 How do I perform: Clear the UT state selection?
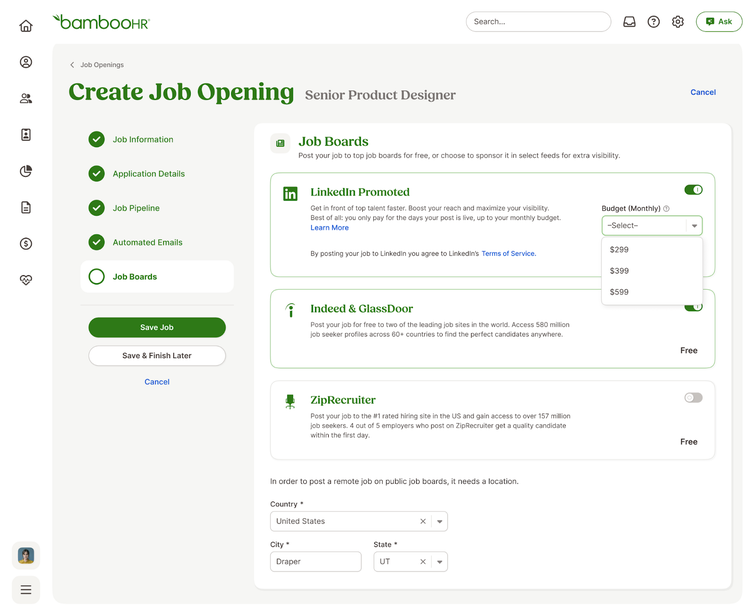pyautogui.click(x=423, y=561)
